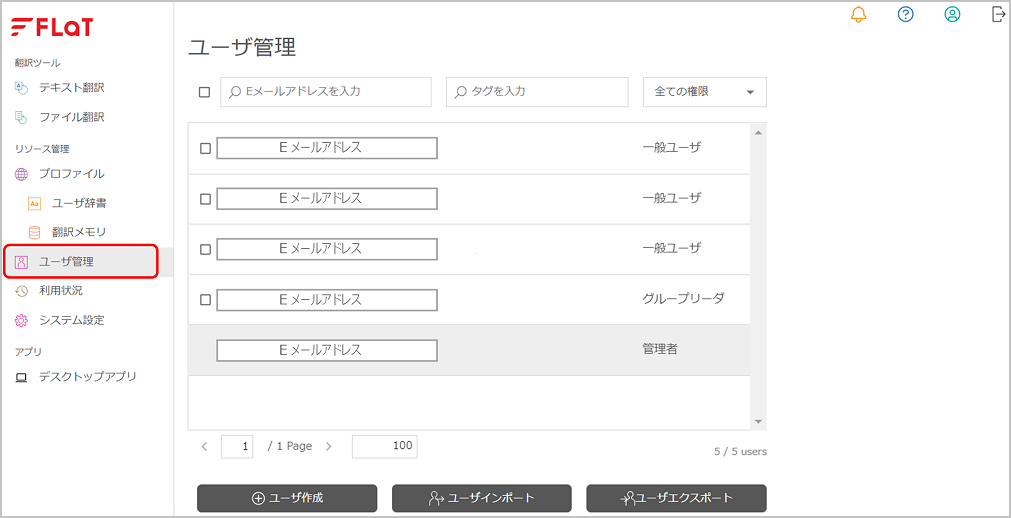Image resolution: width=1011 pixels, height=518 pixels.
Task: Click the ユーザインポート button
Action: [482, 498]
